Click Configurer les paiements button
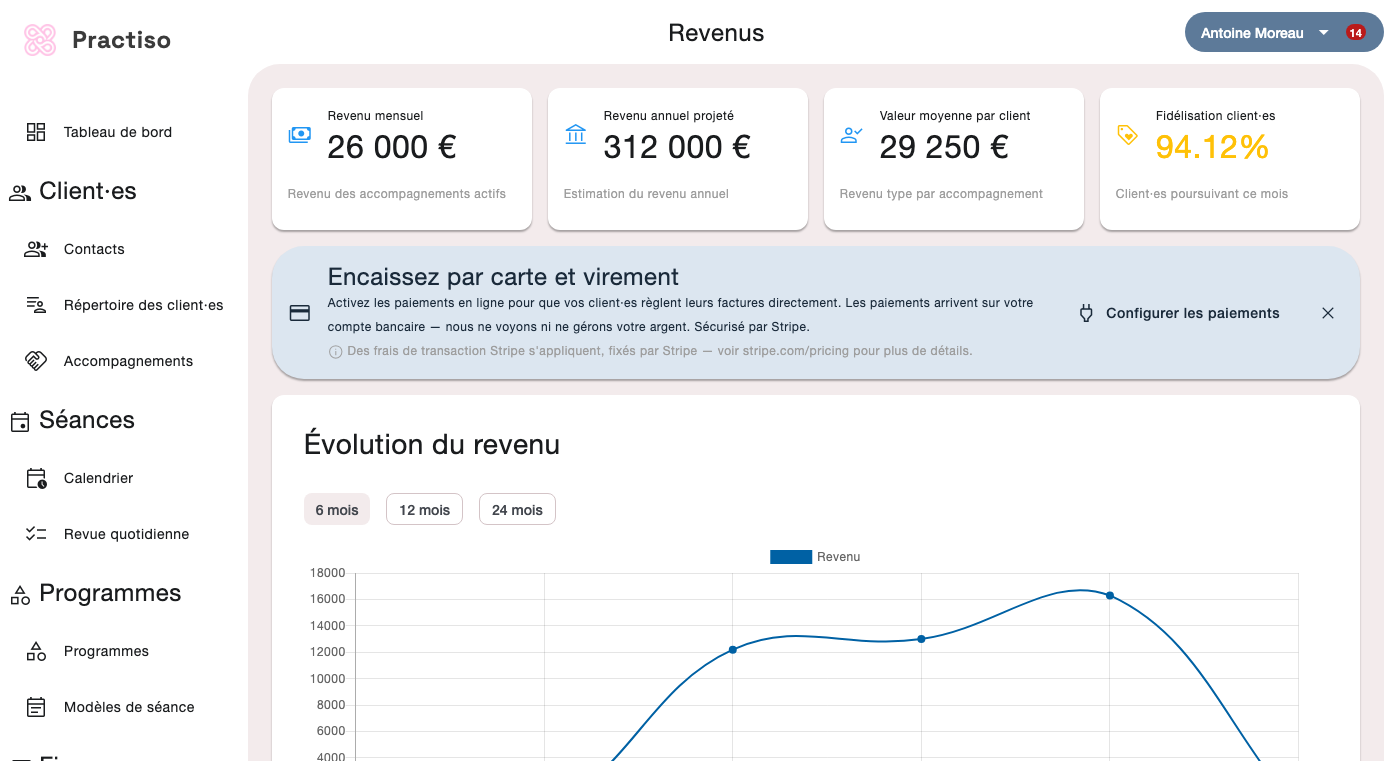 [1180, 313]
